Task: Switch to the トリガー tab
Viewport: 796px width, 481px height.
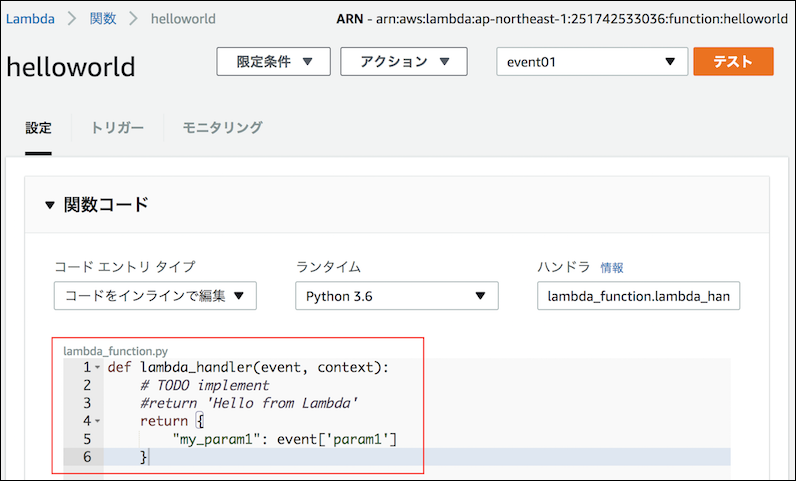Action: pos(117,128)
